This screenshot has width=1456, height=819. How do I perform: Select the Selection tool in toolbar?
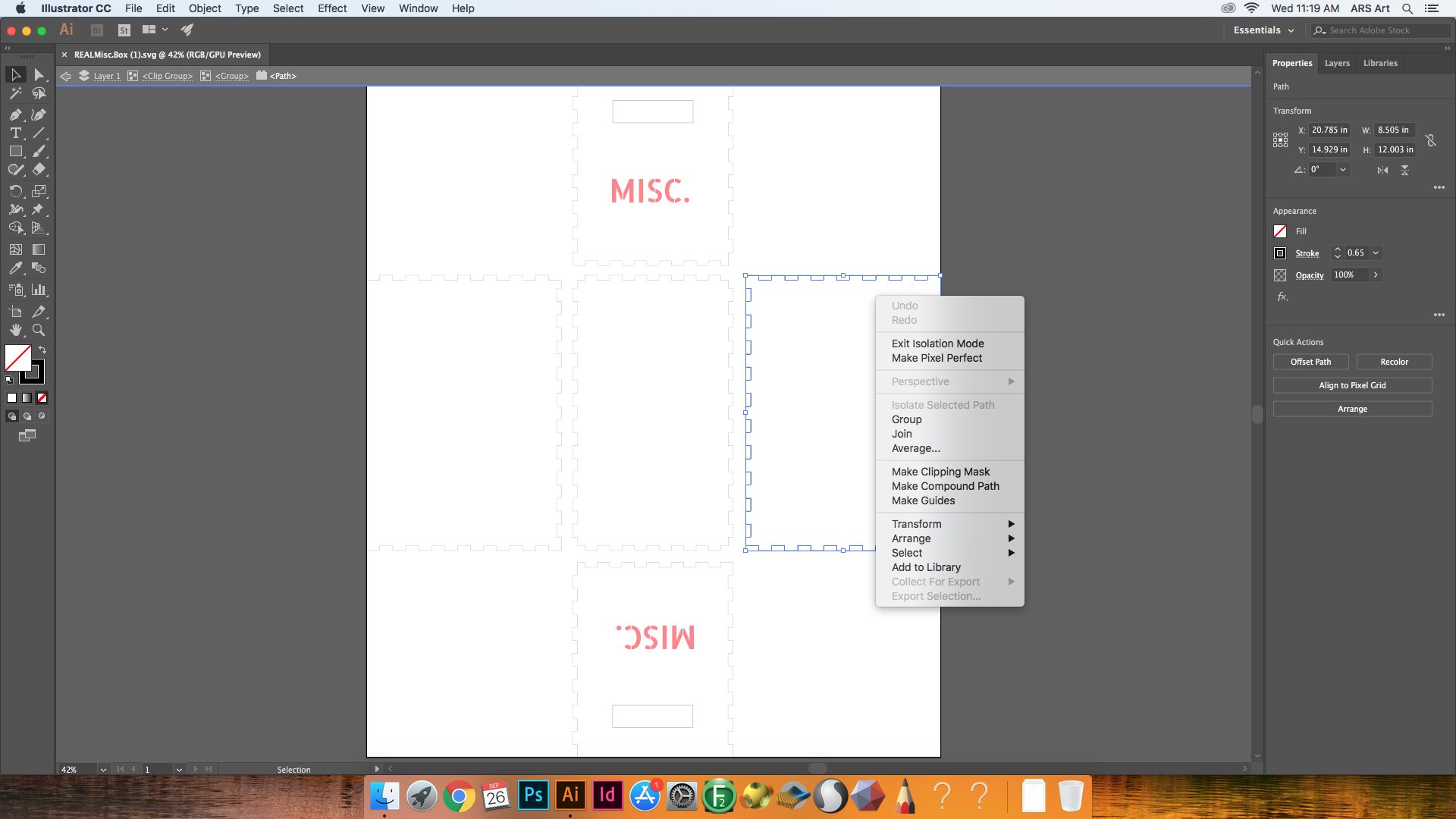[15, 75]
